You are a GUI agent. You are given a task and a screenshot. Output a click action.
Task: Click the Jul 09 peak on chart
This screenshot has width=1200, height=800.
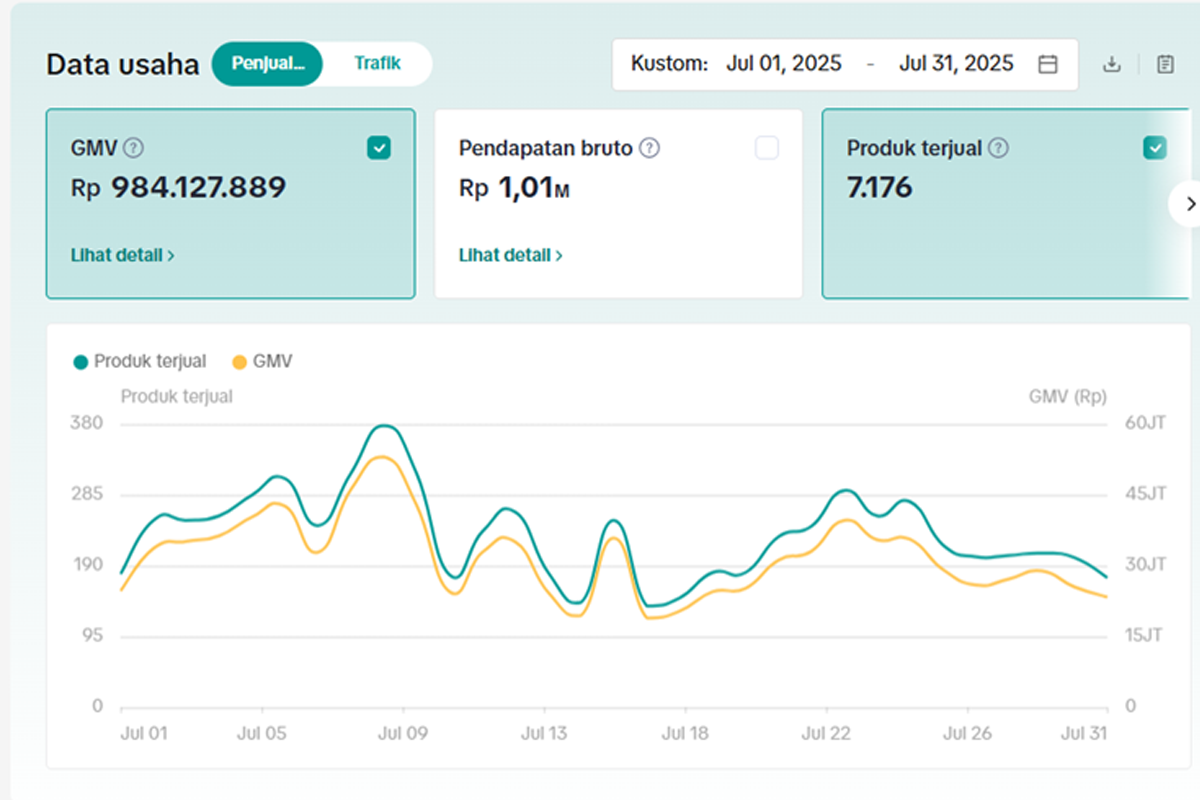tap(385, 426)
